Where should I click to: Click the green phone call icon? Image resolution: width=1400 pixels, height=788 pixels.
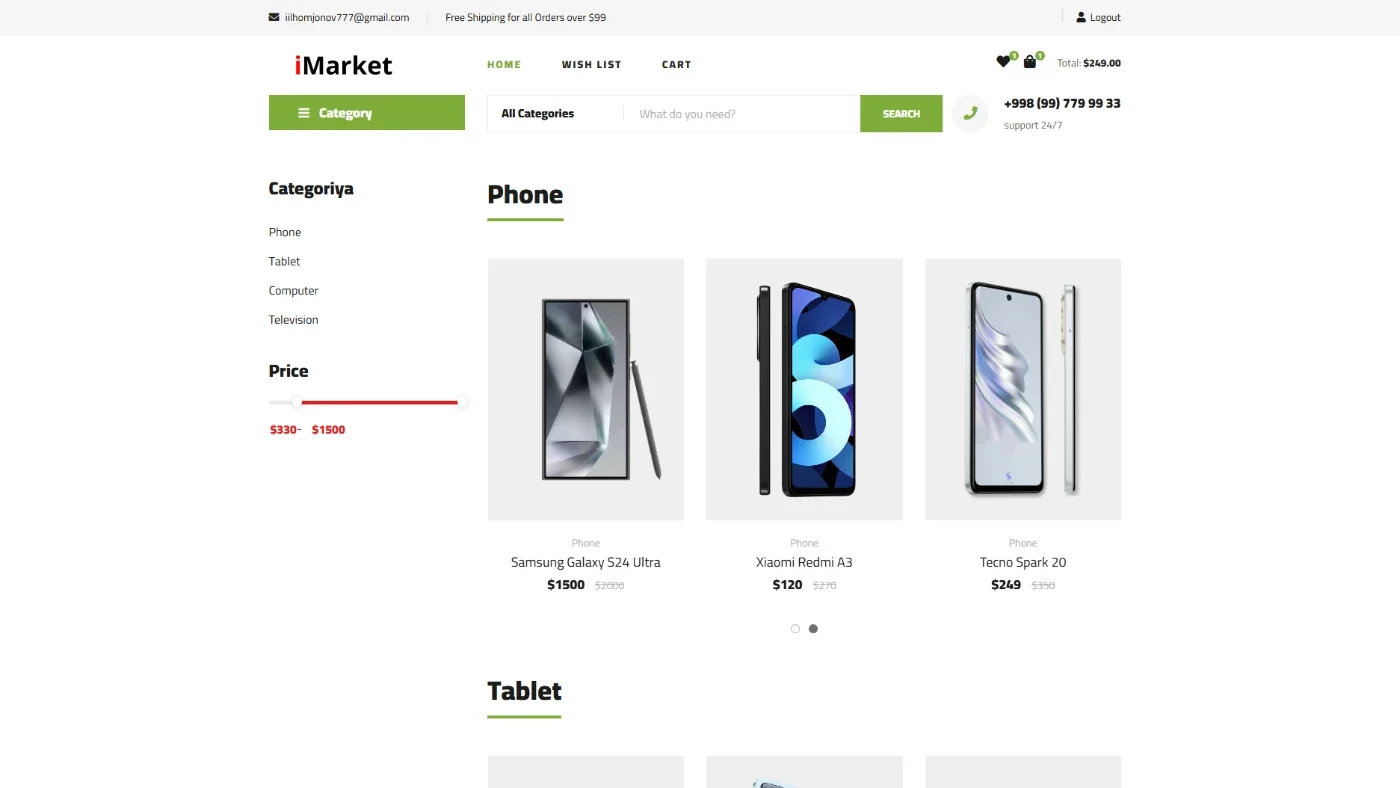[x=970, y=113]
